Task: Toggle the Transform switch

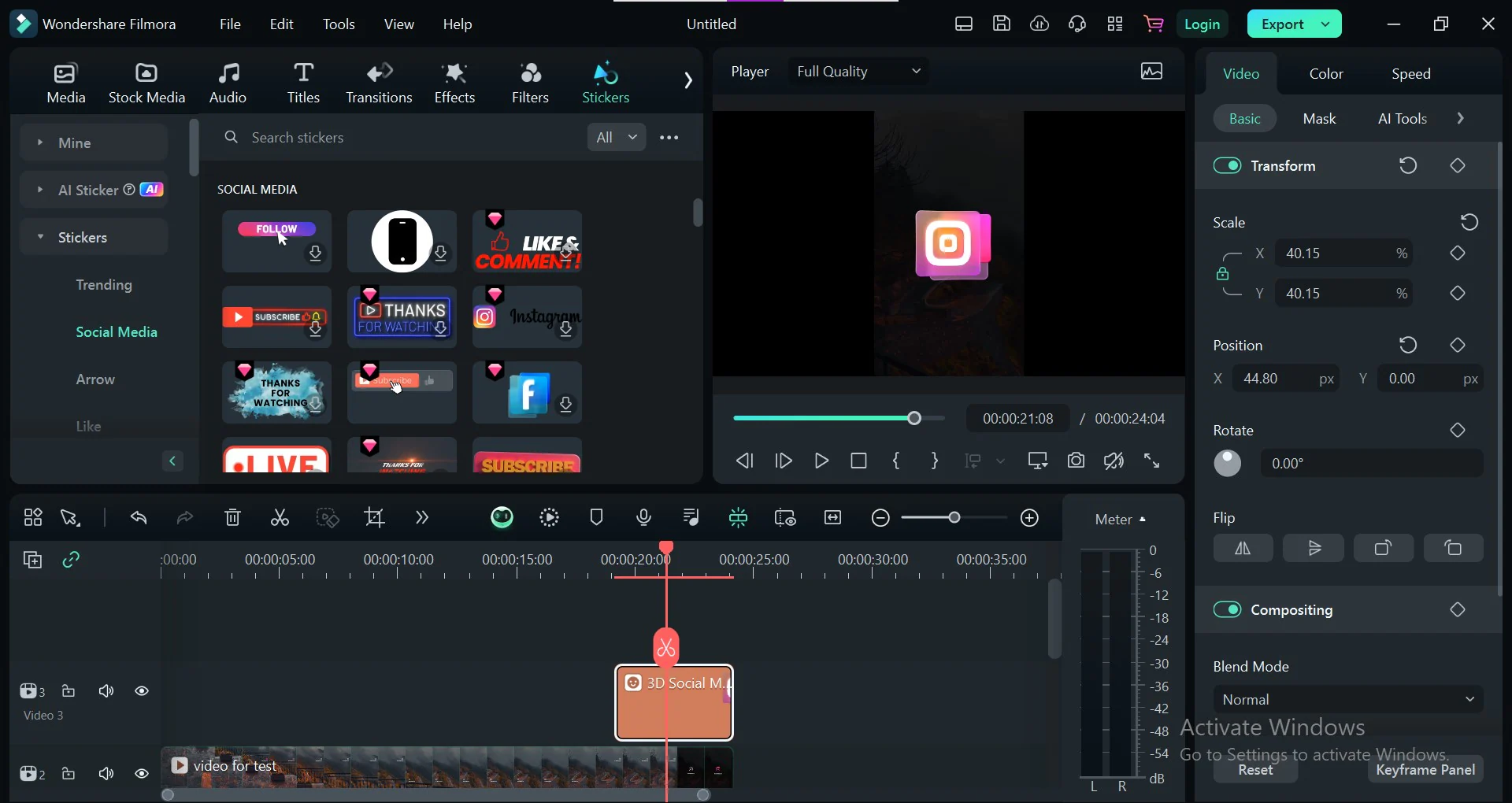Action: pyautogui.click(x=1227, y=165)
